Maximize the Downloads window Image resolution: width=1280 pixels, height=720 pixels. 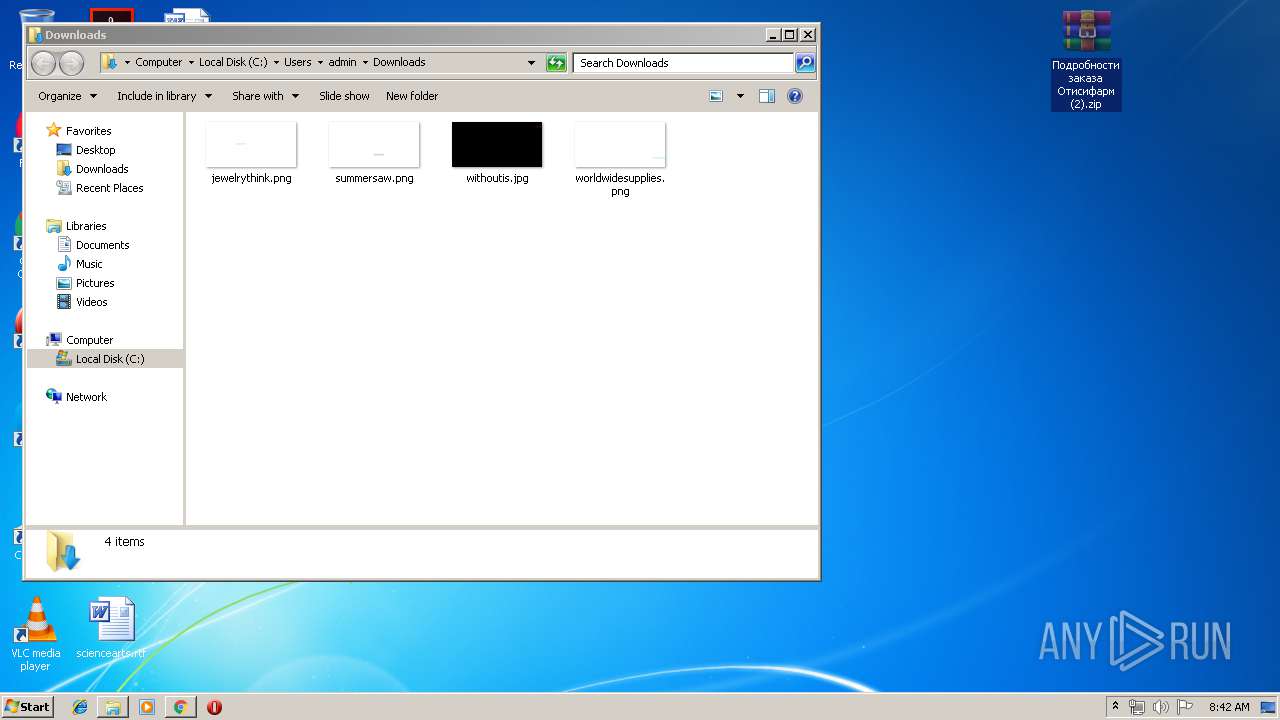pyautogui.click(x=789, y=34)
